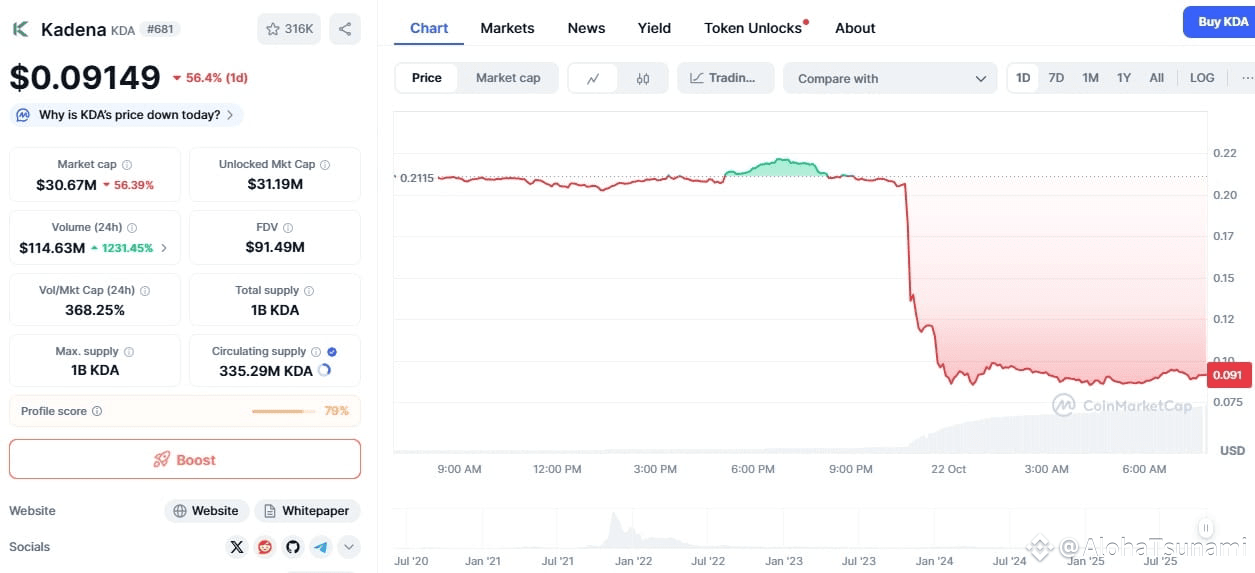Click the Buy KDA button
Image resolution: width=1255 pixels, height=573 pixels.
(x=1219, y=22)
